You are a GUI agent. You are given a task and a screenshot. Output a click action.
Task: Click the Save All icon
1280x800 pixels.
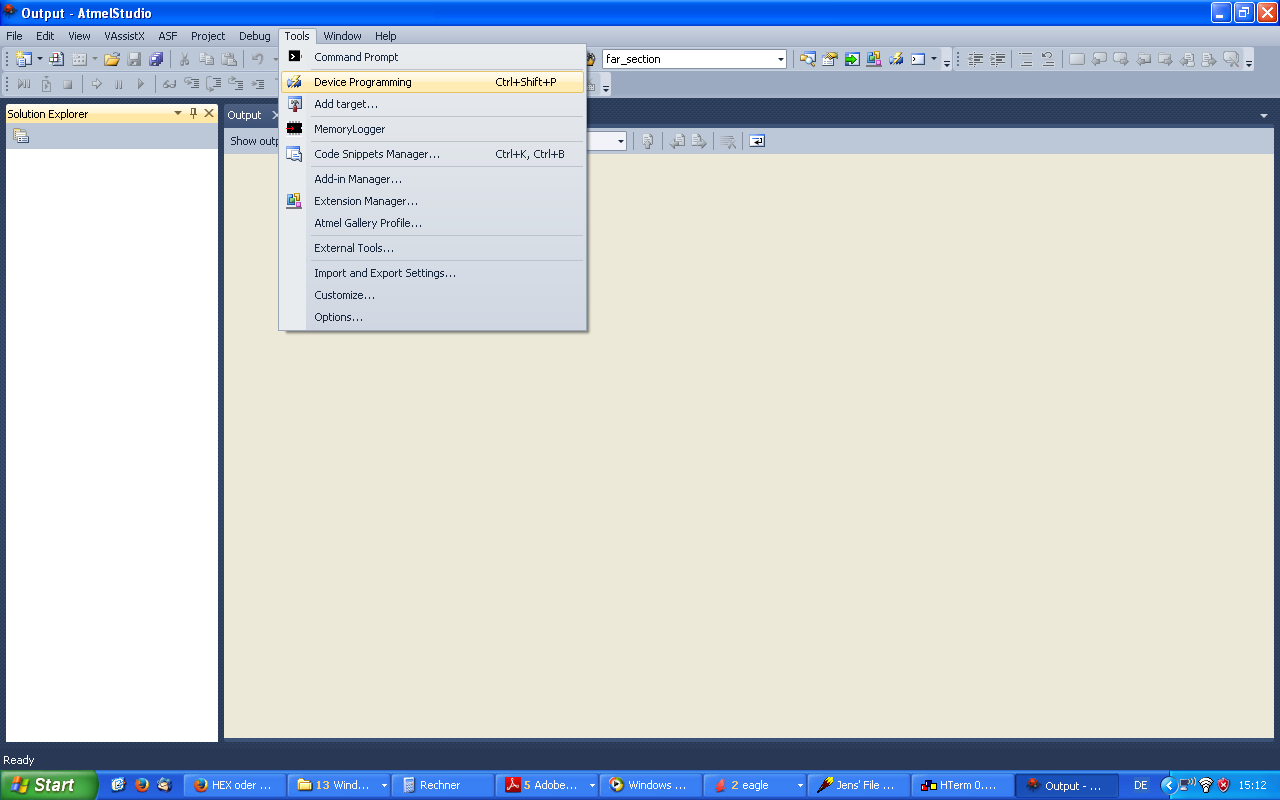click(x=156, y=59)
